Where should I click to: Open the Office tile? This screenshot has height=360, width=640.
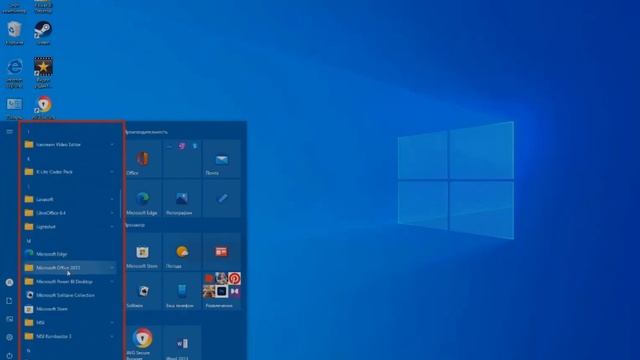(x=144, y=159)
